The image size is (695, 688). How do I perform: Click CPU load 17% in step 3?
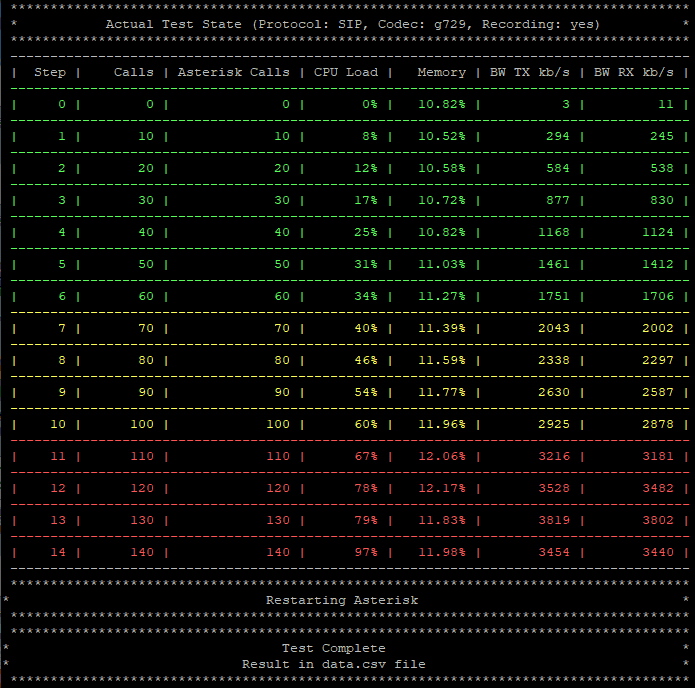coord(366,200)
